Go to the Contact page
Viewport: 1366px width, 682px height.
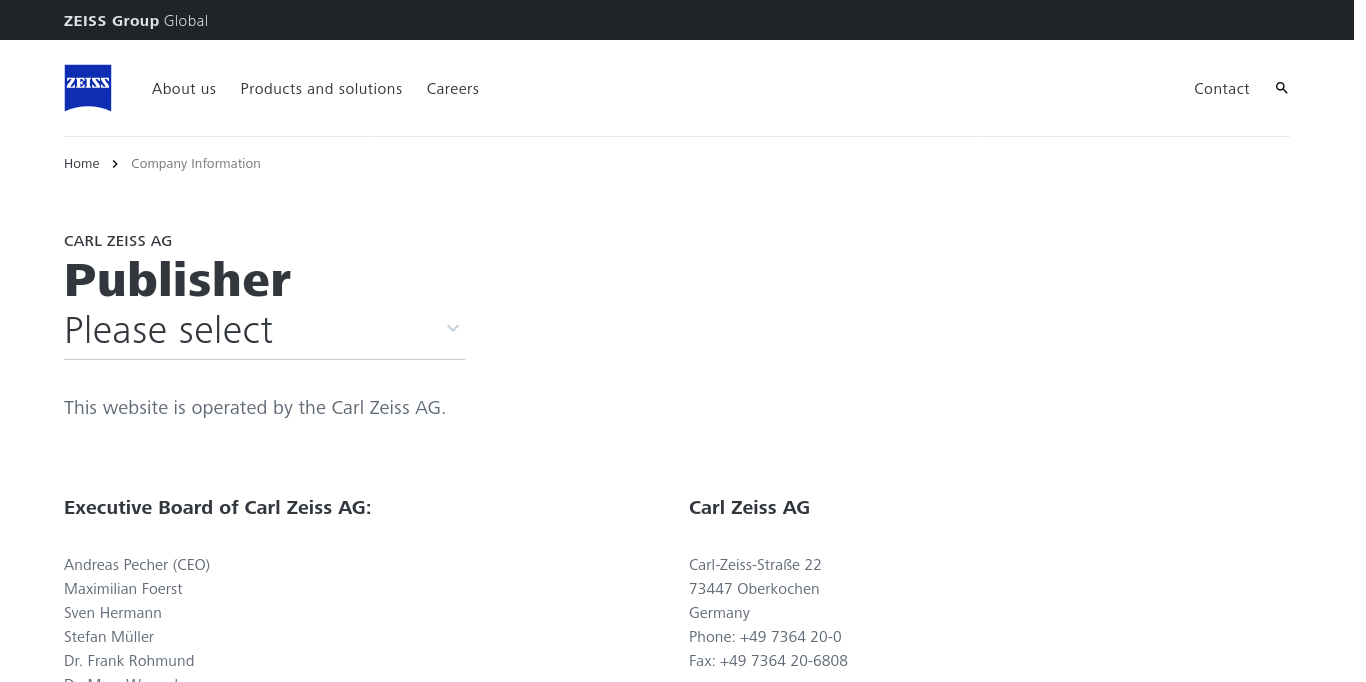tap(1221, 89)
